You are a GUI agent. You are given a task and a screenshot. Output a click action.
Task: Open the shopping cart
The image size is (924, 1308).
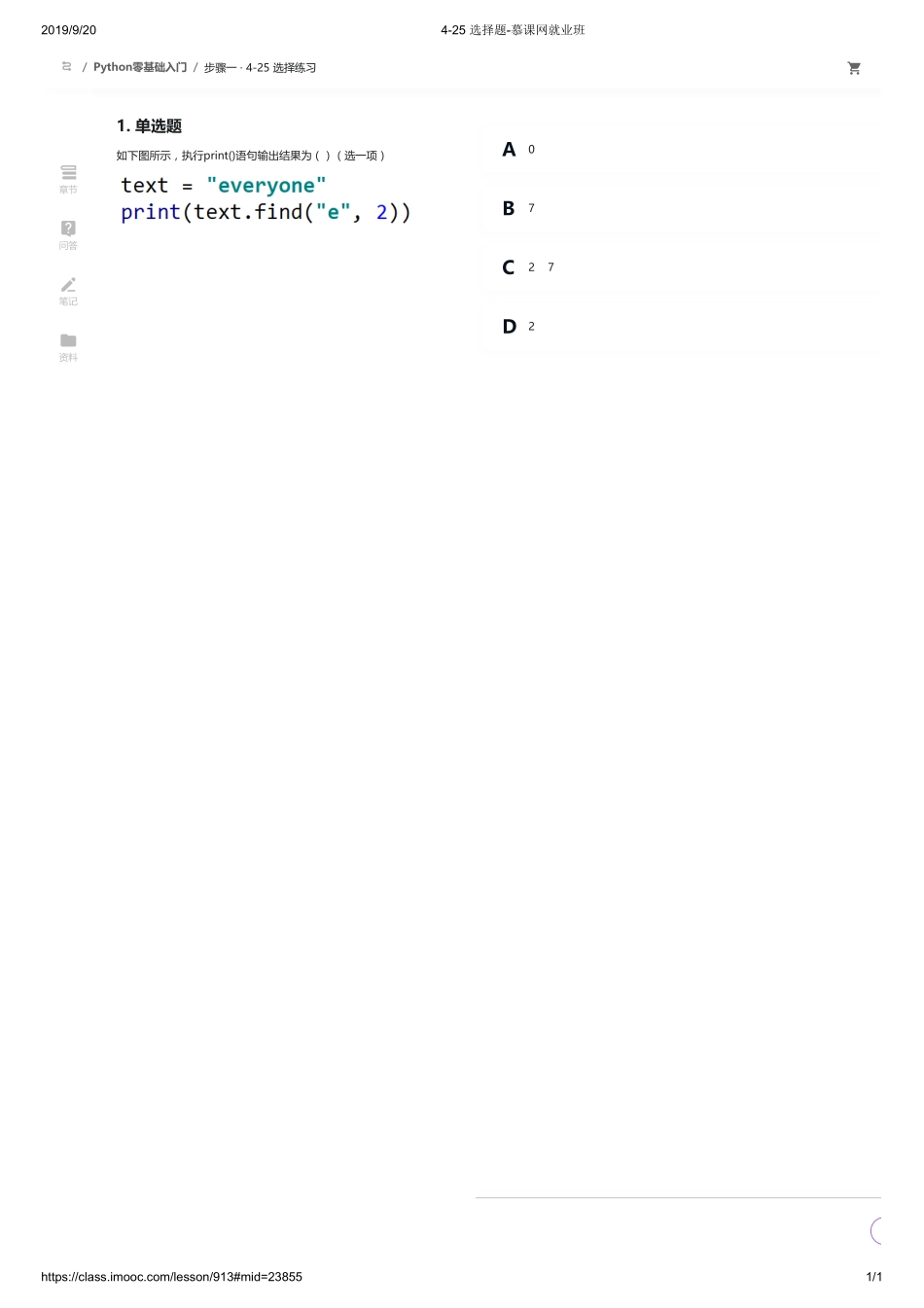point(854,68)
